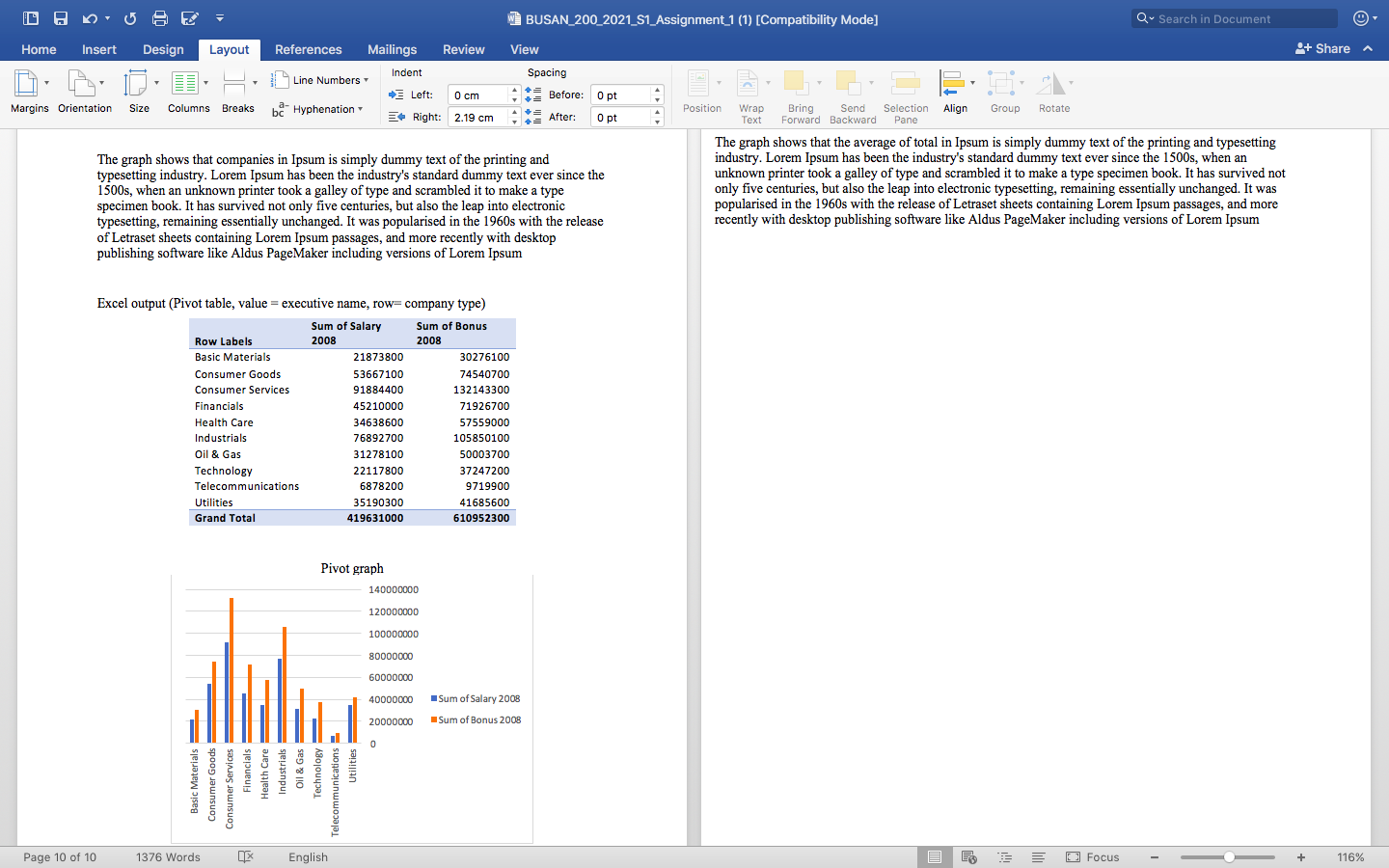Switch to Print Layout view
The image size is (1389, 868).
pos(934,856)
